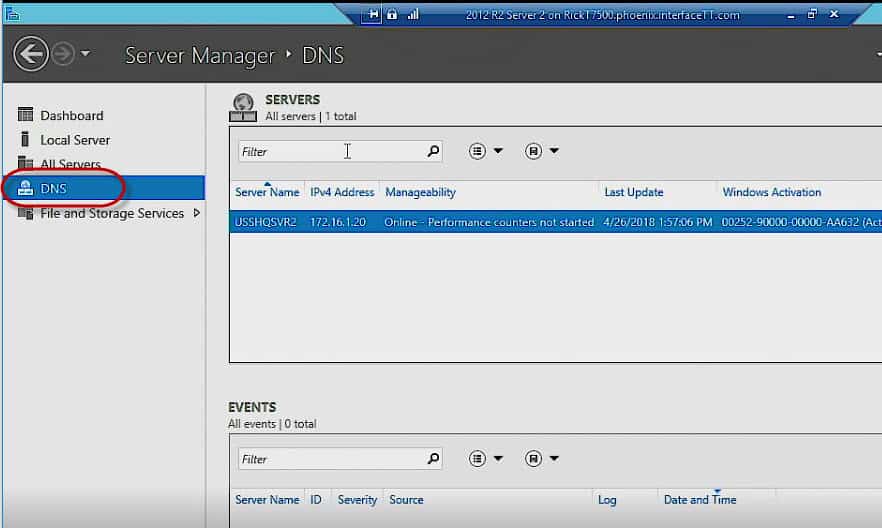The height and width of the screenshot is (528, 882).
Task: Click the Local Server tower icon
Action: (x=25, y=139)
